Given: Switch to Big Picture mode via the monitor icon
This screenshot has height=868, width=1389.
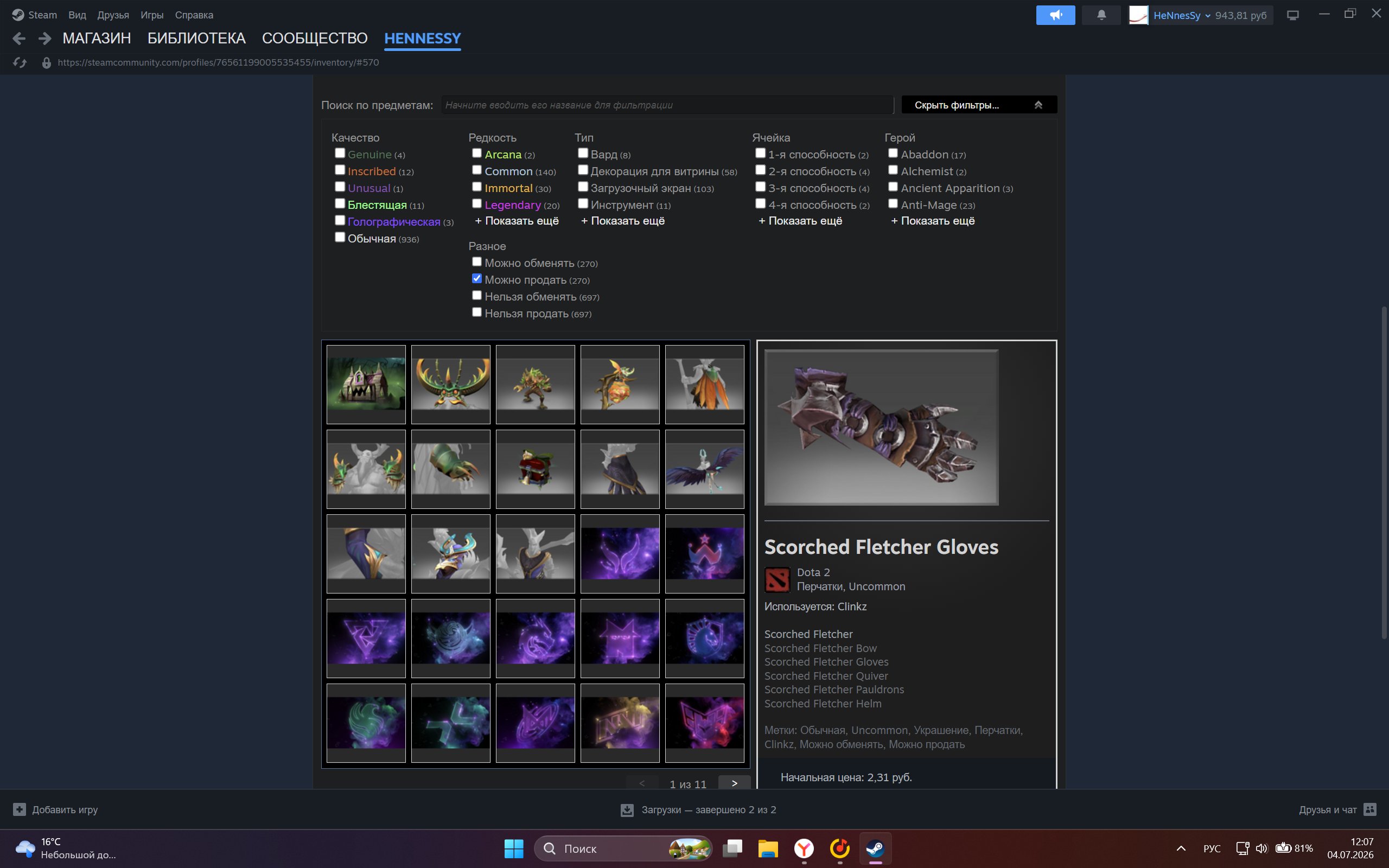Looking at the screenshot, I should click(x=1292, y=15).
